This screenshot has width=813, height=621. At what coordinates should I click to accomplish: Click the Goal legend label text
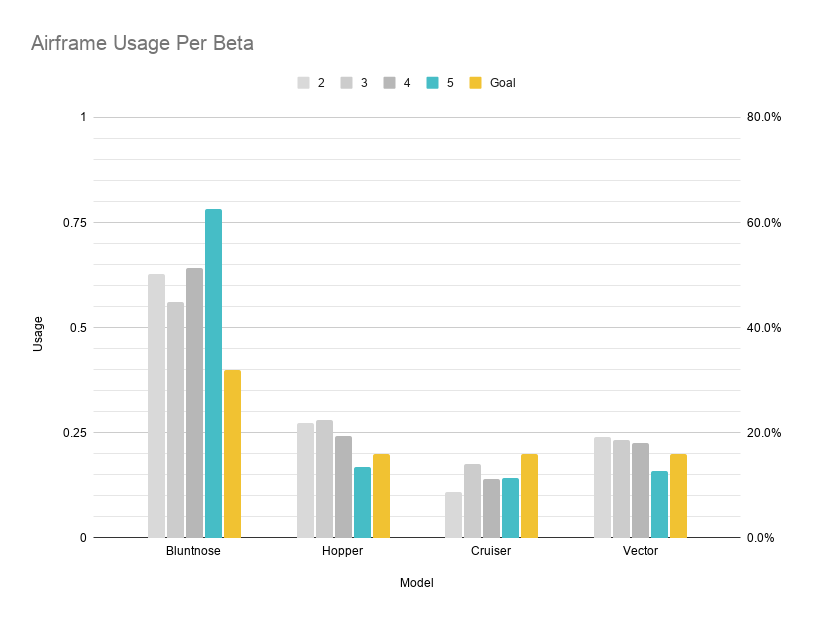click(x=502, y=83)
